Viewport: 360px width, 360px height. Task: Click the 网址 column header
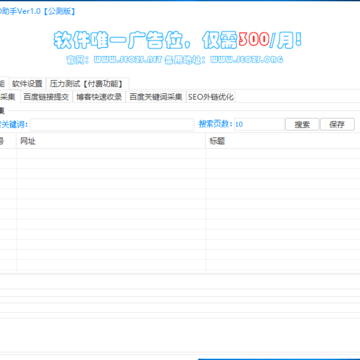coord(111,141)
